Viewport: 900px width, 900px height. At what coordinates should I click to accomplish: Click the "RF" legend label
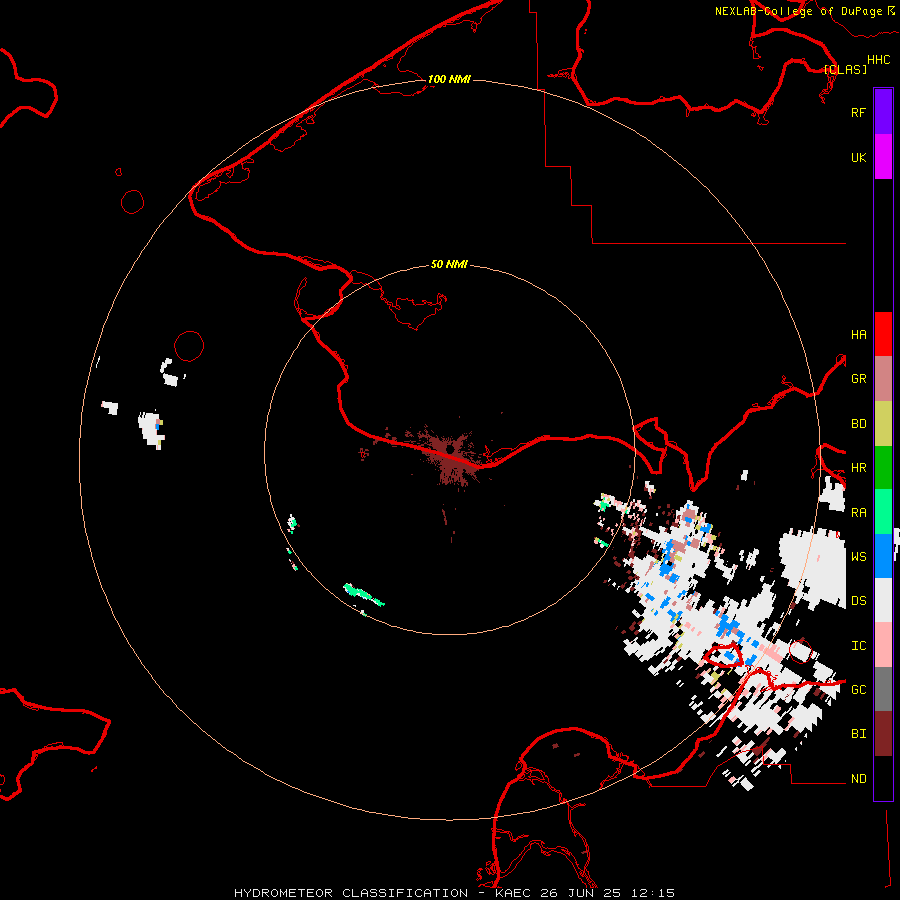pos(858,112)
